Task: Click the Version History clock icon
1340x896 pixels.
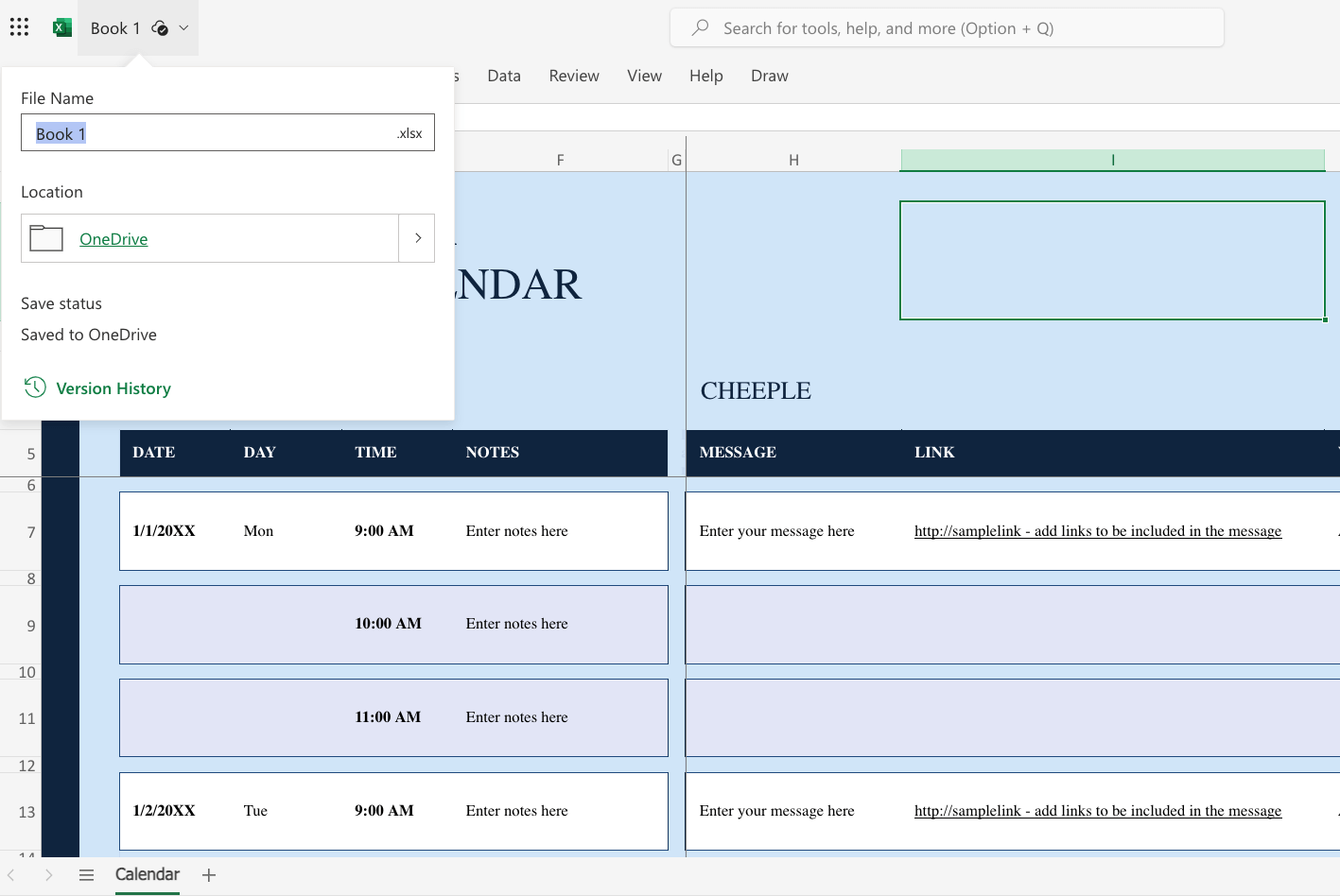Action: tap(35, 388)
